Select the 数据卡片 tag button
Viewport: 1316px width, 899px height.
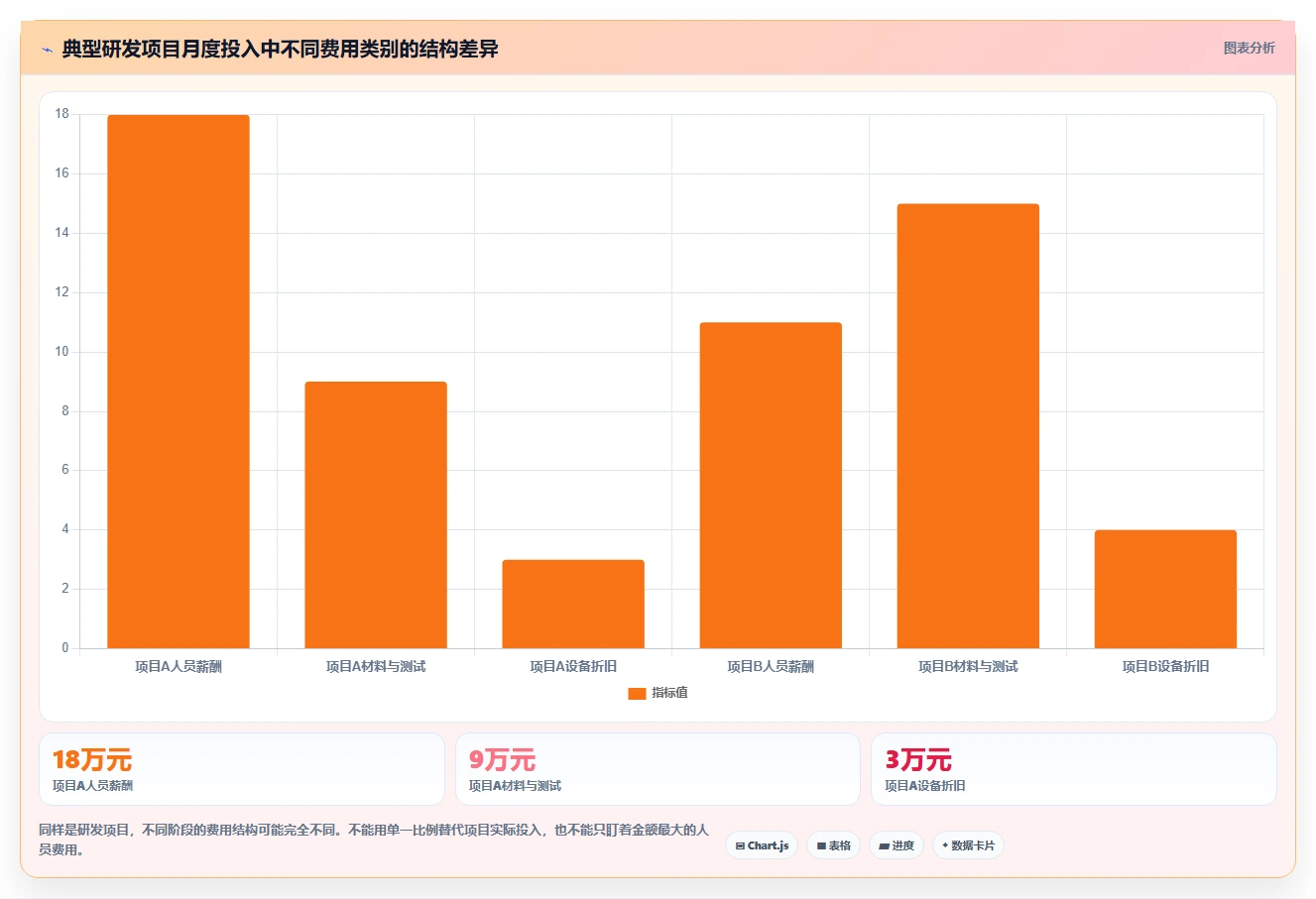coord(968,845)
